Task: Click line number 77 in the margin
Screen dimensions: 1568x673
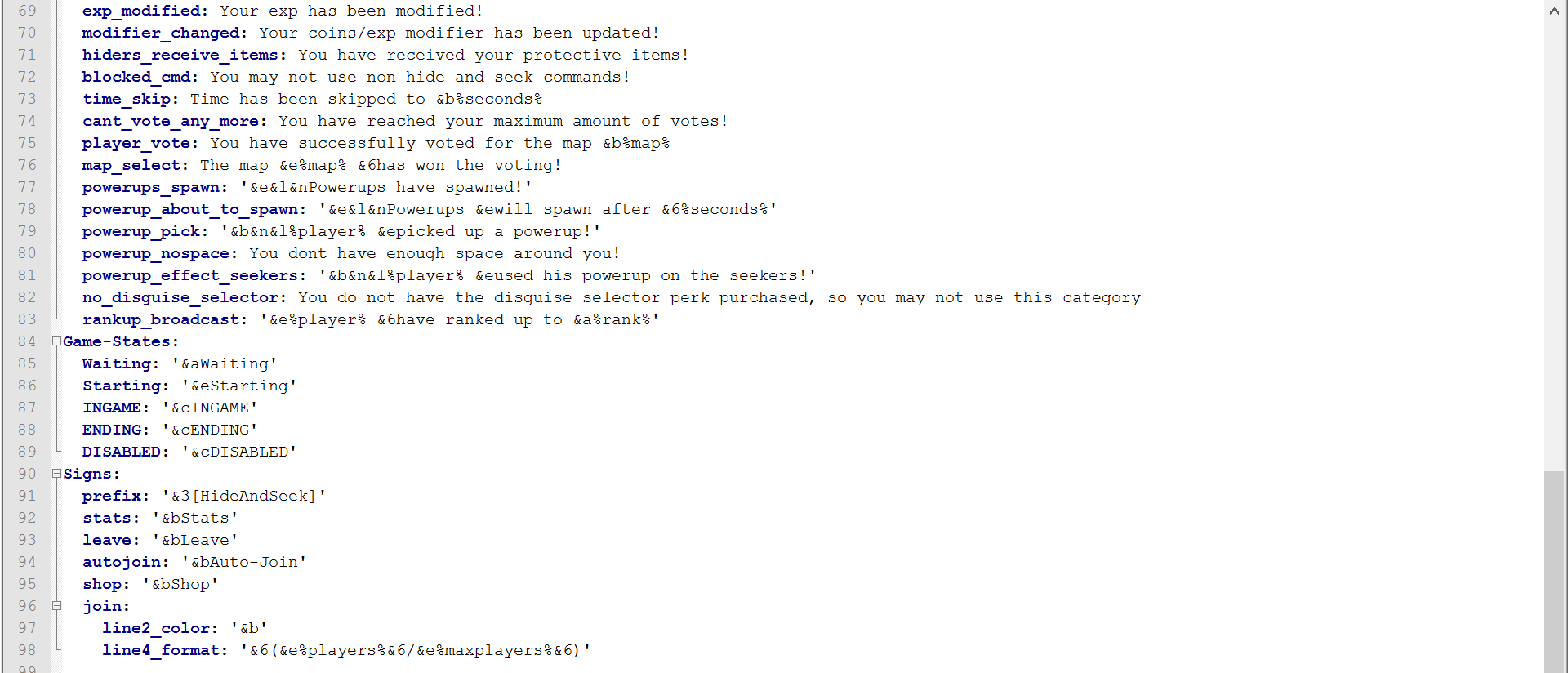Action: coord(28,187)
